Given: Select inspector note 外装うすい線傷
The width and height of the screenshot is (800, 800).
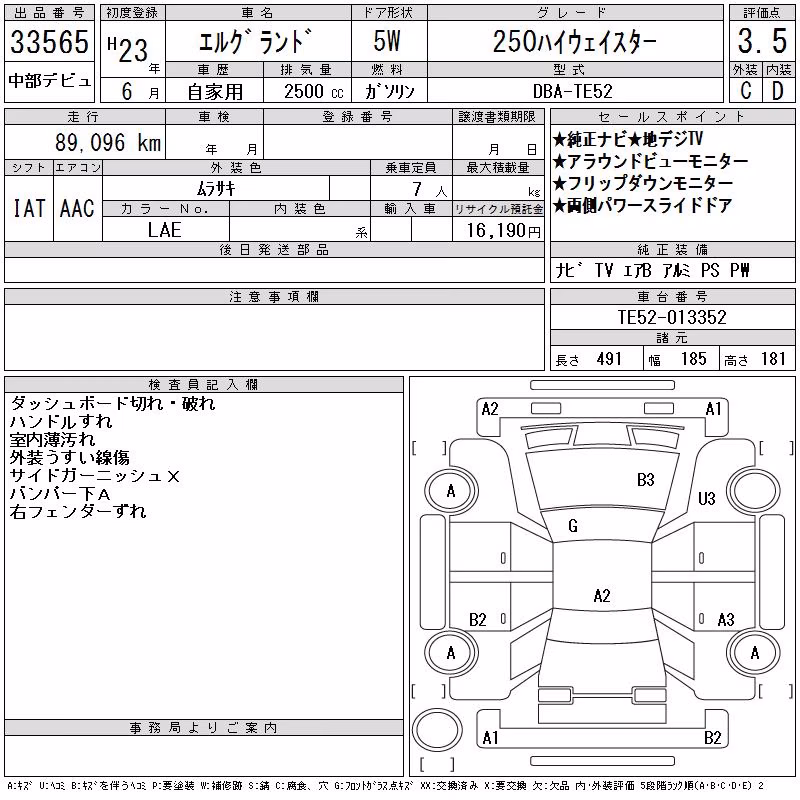Looking at the screenshot, I should 69,458.
